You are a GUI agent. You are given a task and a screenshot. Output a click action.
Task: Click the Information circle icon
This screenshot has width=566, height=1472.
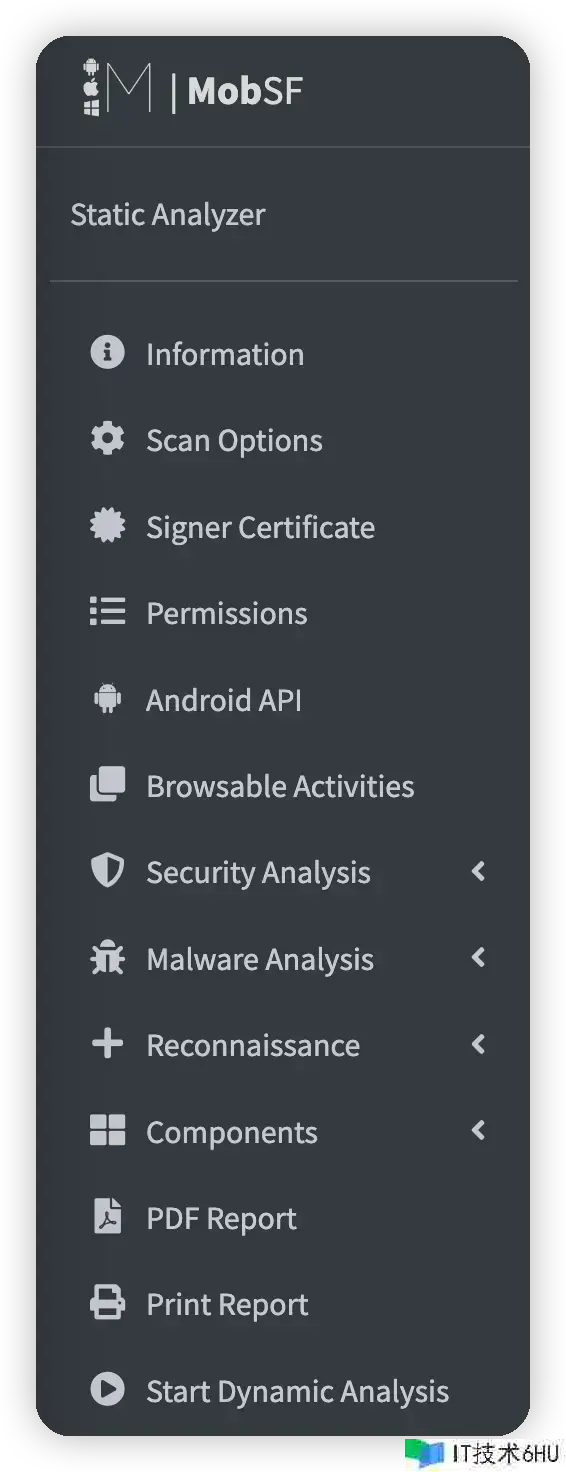(x=107, y=353)
